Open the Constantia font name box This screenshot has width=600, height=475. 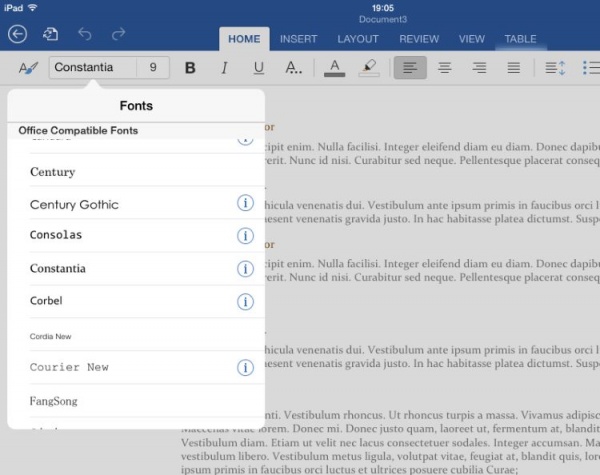(x=93, y=67)
